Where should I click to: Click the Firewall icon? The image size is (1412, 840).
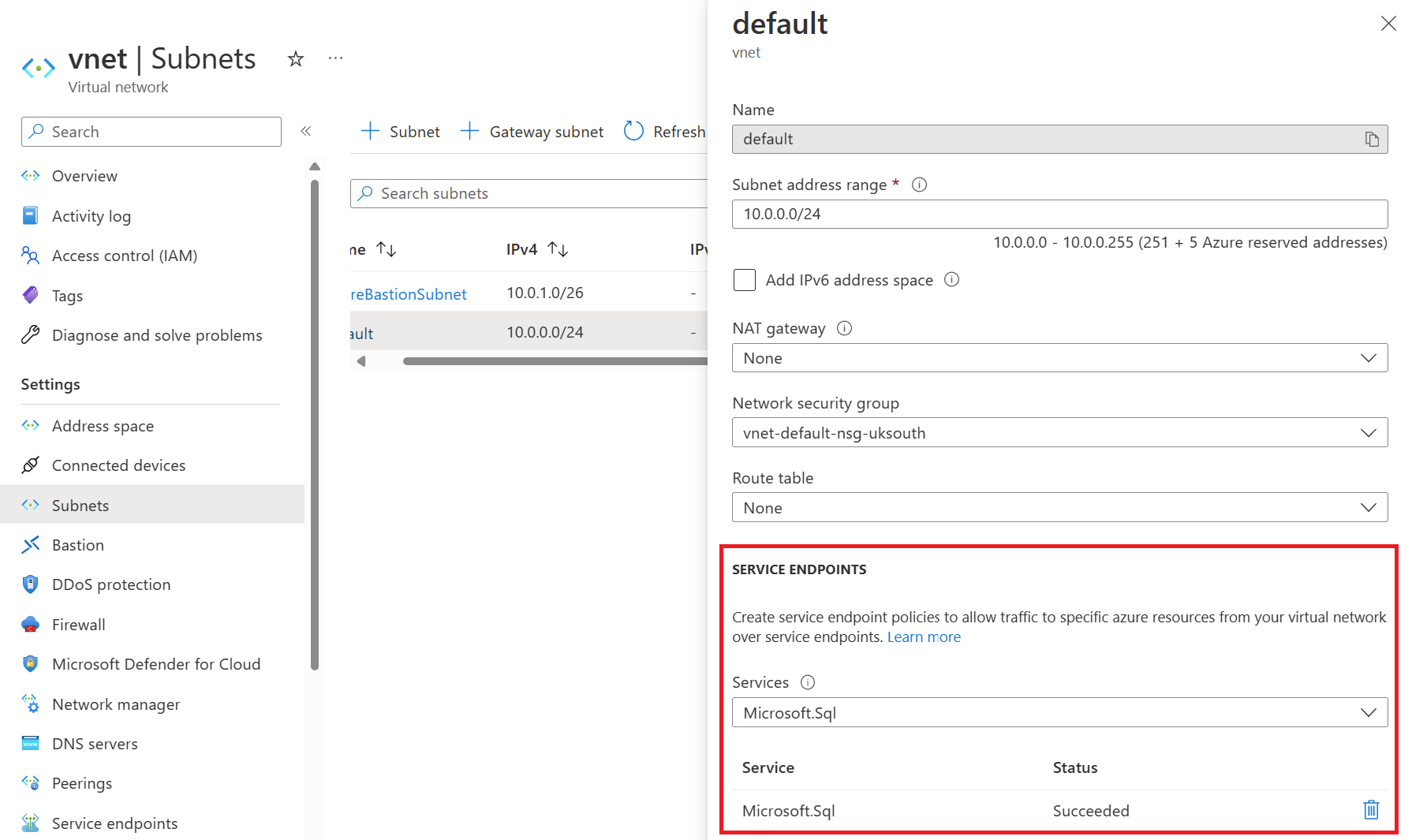pyautogui.click(x=31, y=624)
